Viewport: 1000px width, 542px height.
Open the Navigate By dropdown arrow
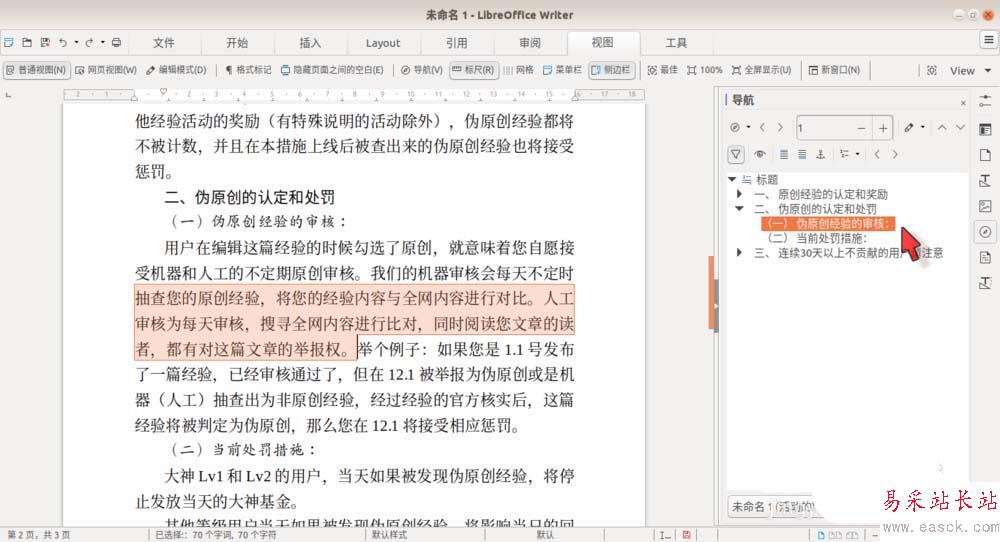(x=748, y=128)
